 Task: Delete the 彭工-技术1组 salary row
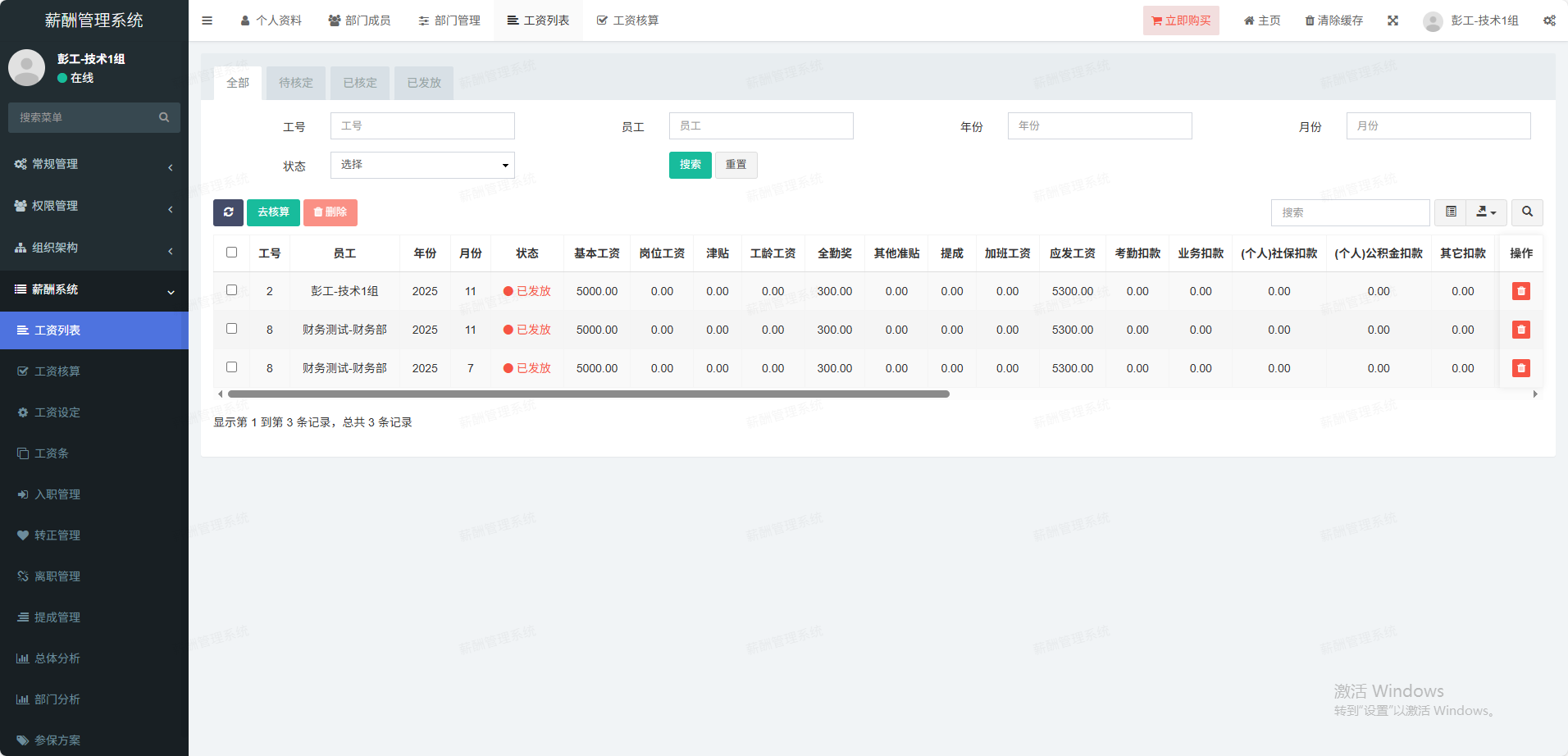1520,291
